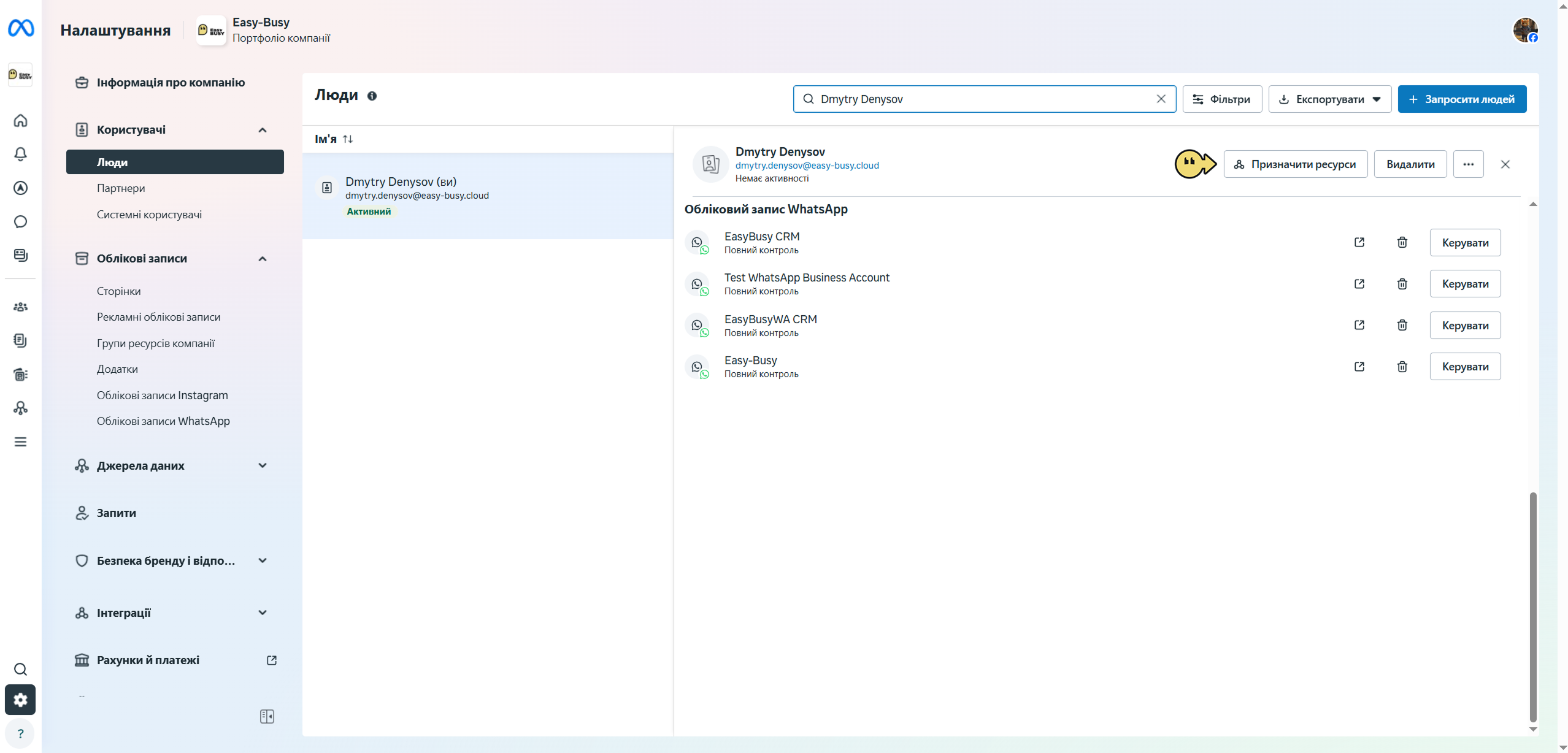Open notifications bell icon

click(20, 154)
